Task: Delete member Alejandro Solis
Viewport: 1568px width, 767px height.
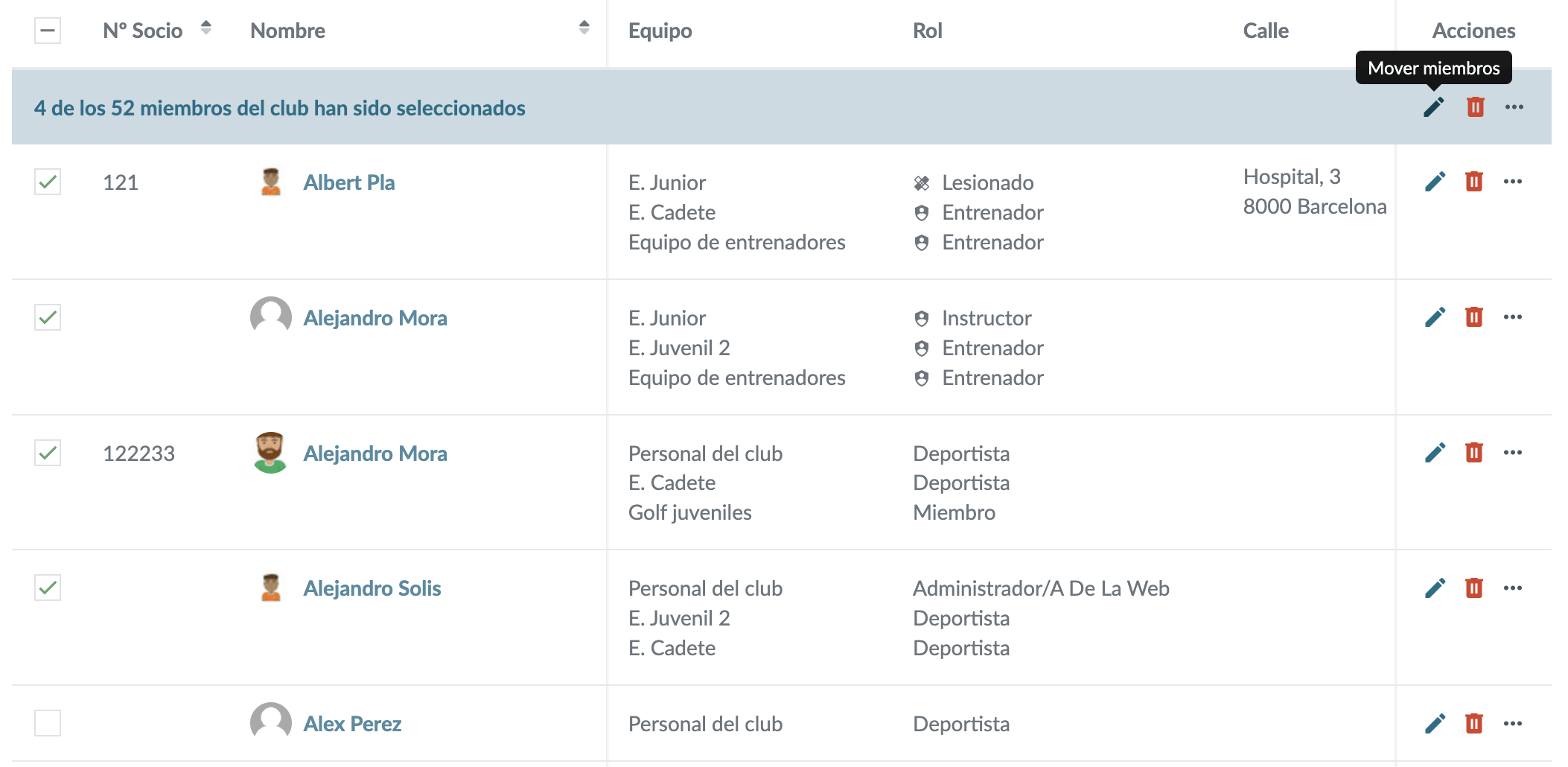Action: coord(1473,588)
